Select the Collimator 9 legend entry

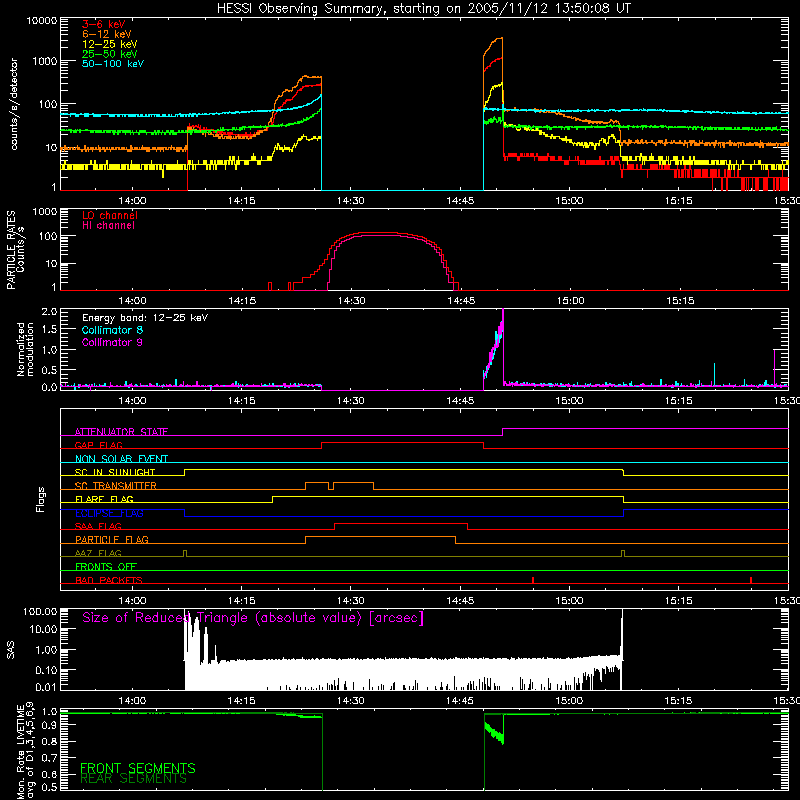point(112,342)
